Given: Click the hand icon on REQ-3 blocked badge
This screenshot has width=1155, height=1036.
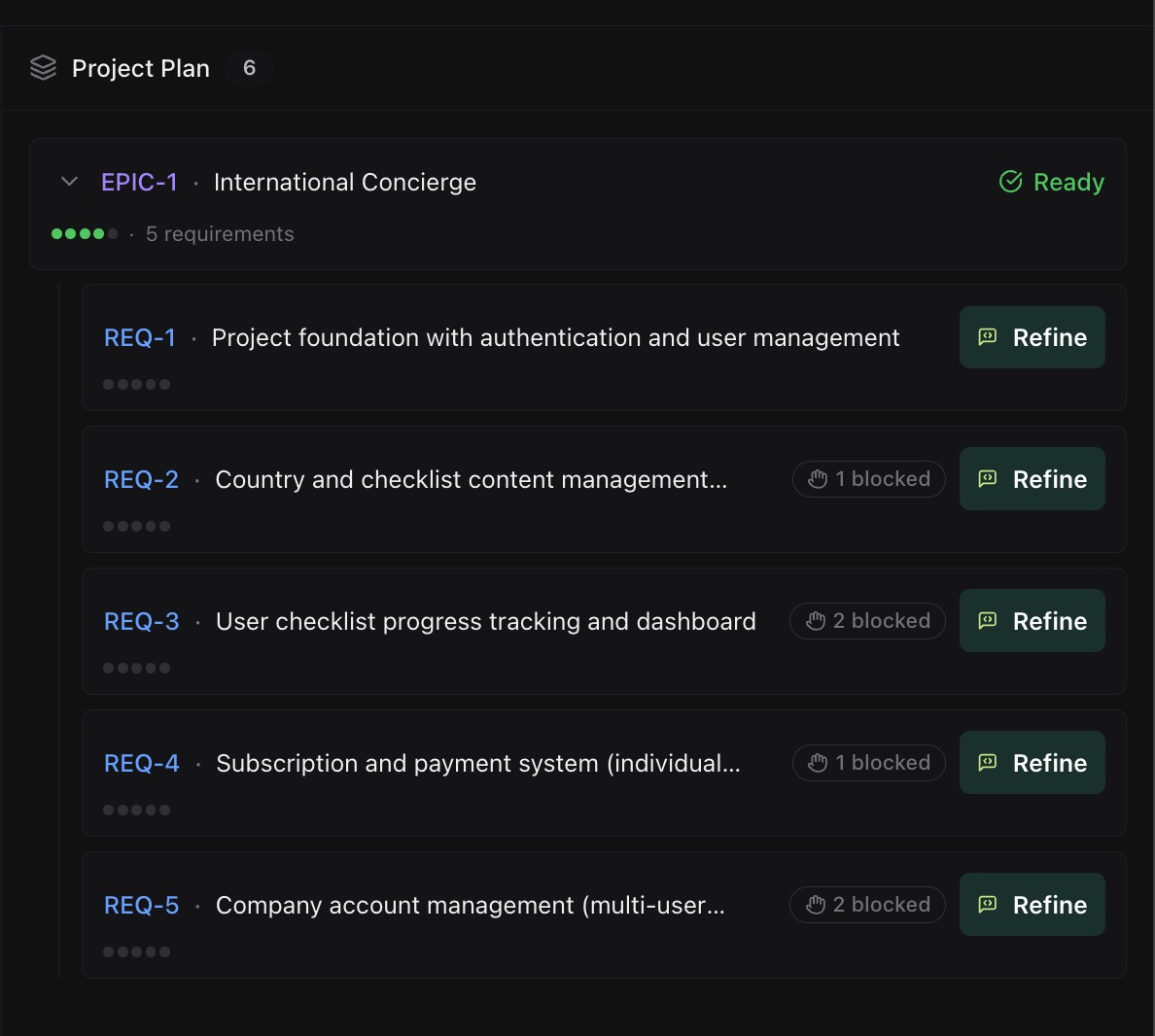Looking at the screenshot, I should (816, 621).
